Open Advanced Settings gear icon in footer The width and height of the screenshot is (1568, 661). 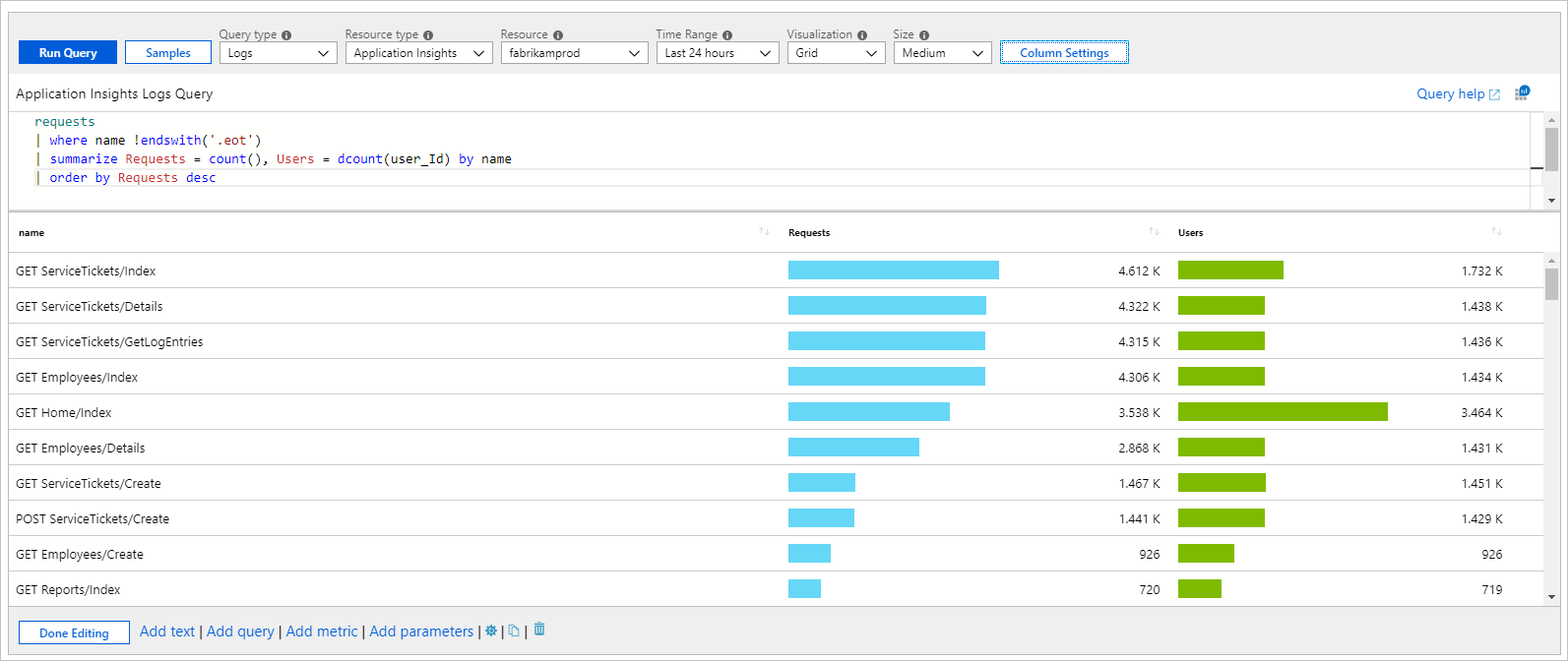pyautogui.click(x=491, y=631)
